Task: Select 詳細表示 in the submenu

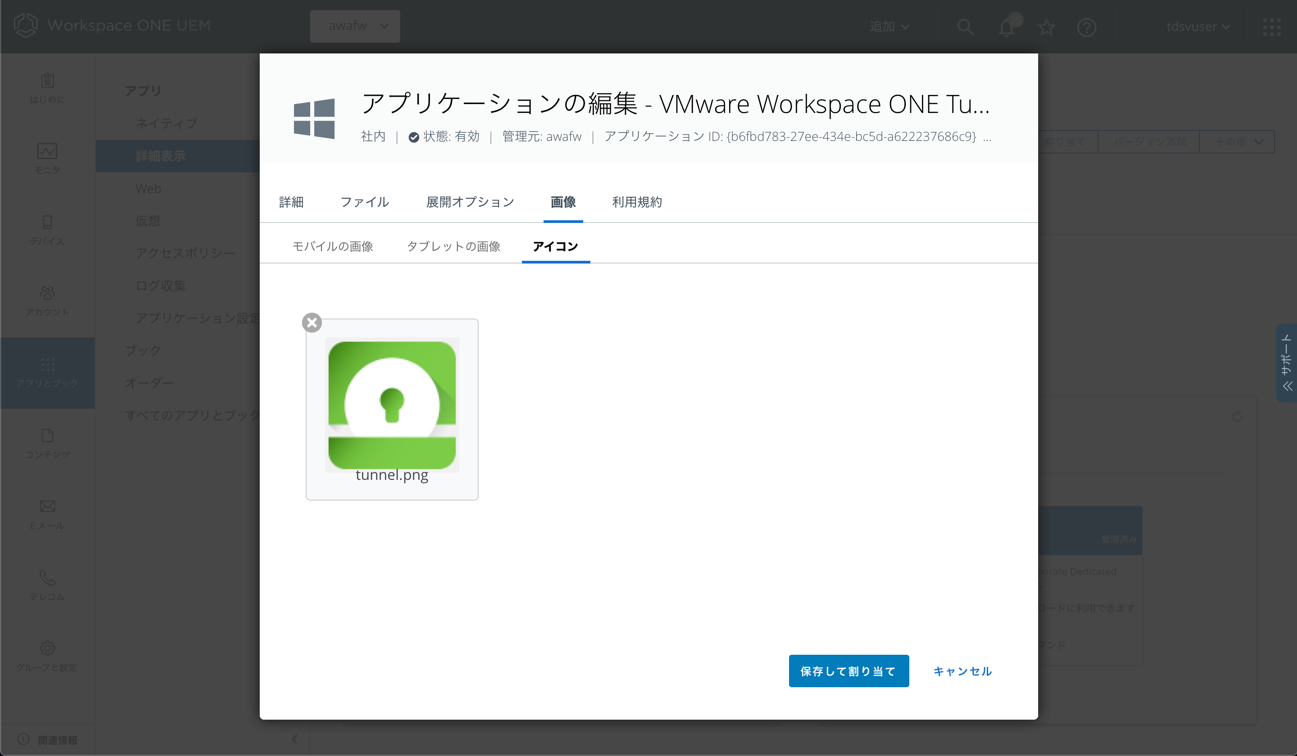Action: (161, 156)
